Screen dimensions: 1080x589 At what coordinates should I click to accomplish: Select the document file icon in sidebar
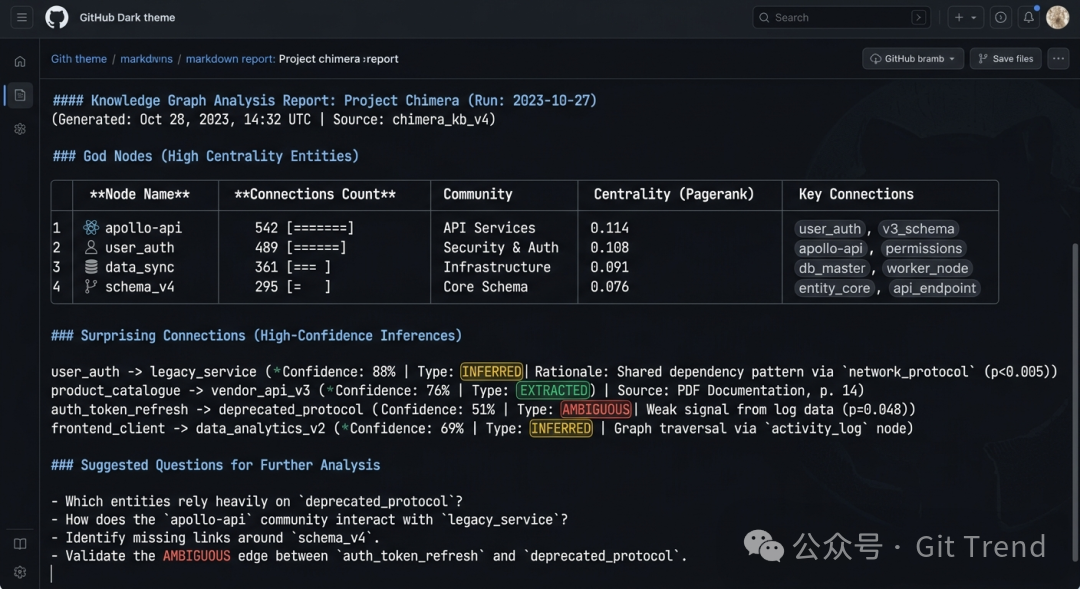(x=20, y=95)
